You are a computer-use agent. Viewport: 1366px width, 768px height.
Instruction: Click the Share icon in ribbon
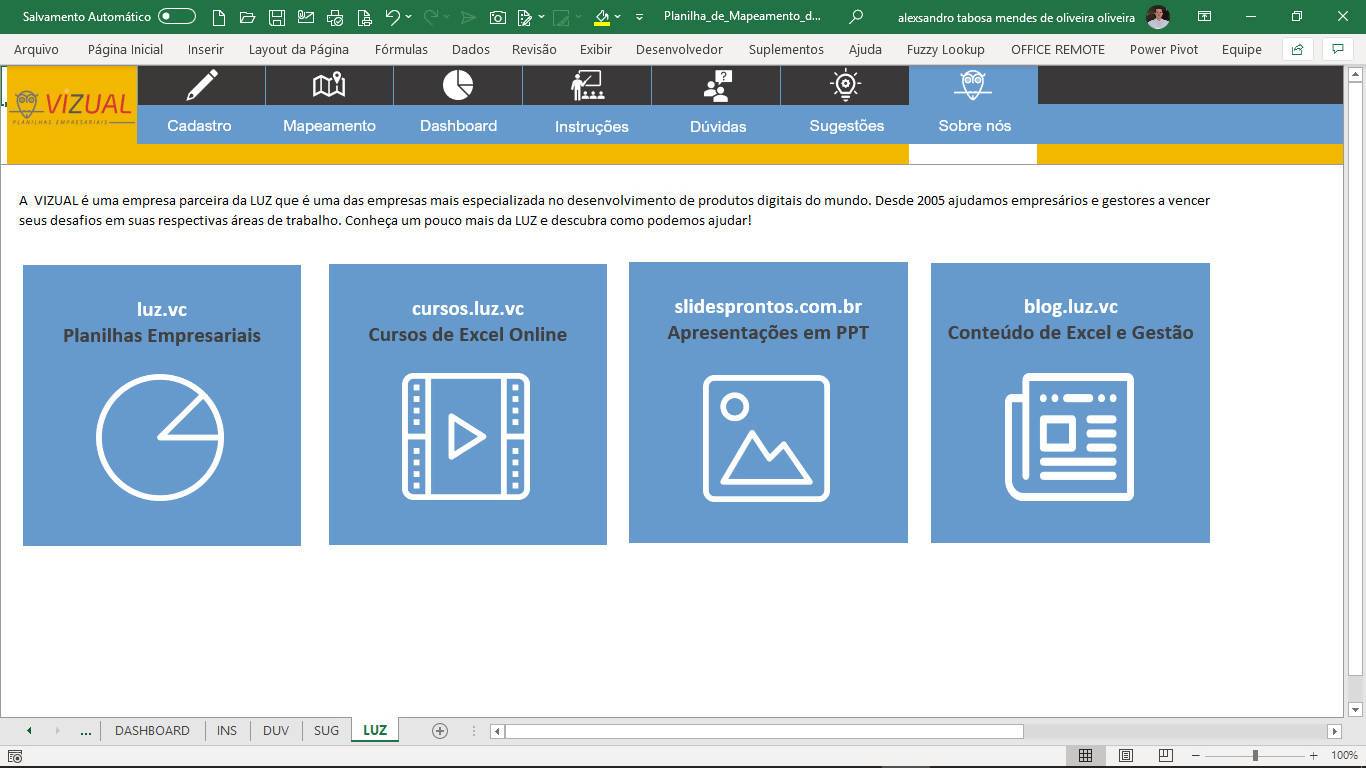(x=1297, y=49)
